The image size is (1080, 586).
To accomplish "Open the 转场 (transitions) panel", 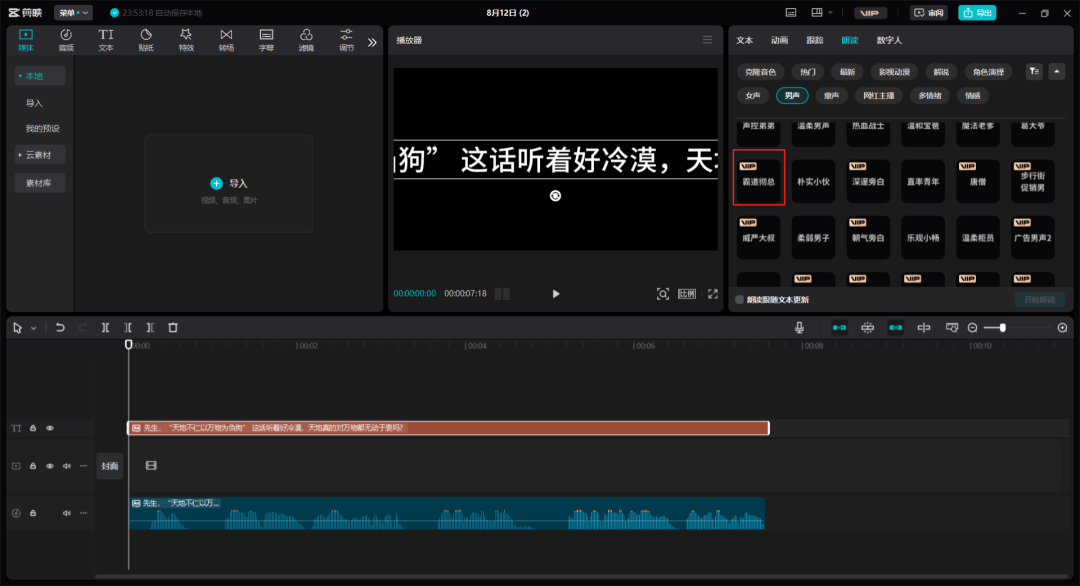I will [226, 40].
